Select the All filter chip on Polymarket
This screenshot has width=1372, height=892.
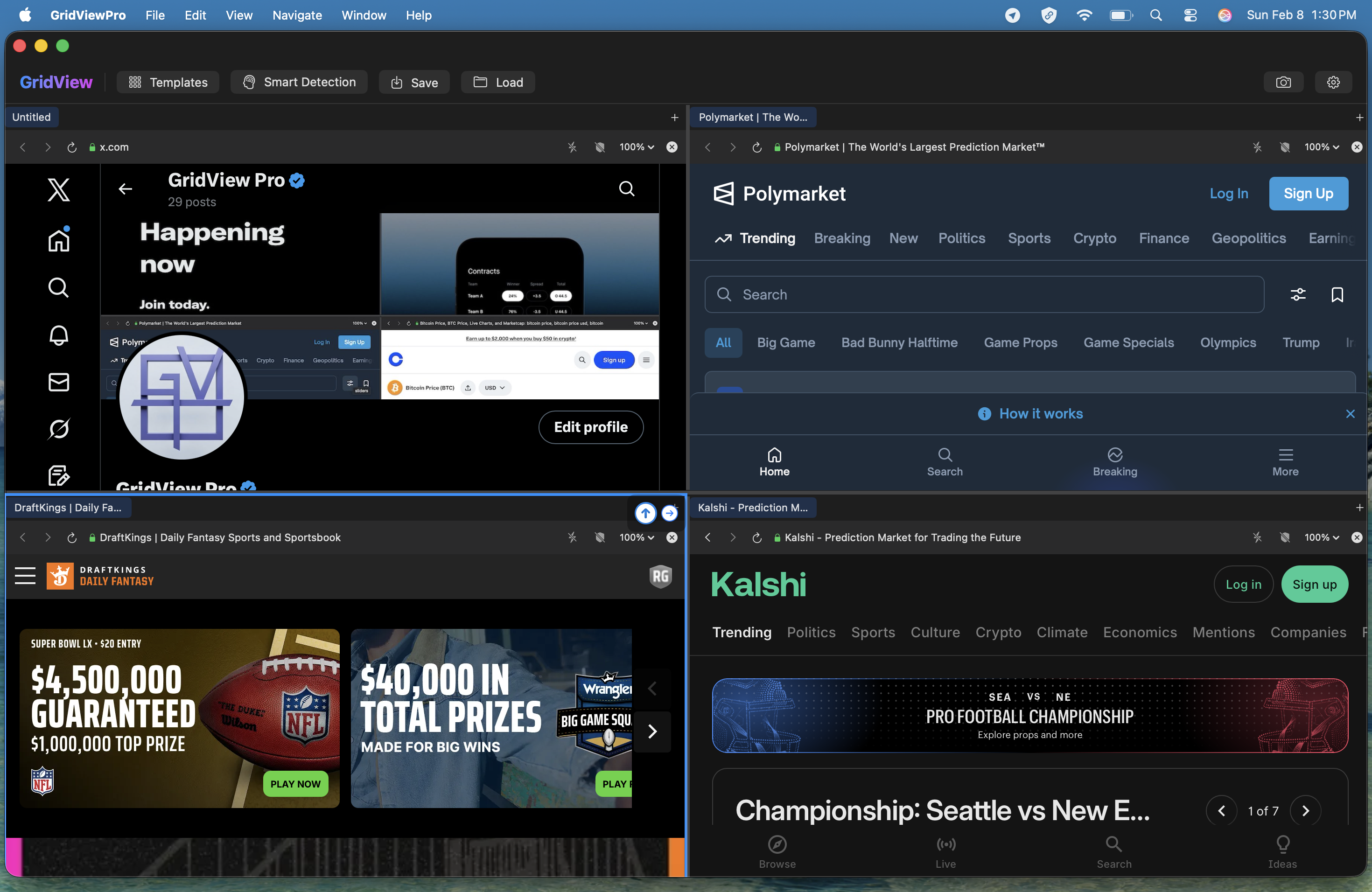(723, 342)
